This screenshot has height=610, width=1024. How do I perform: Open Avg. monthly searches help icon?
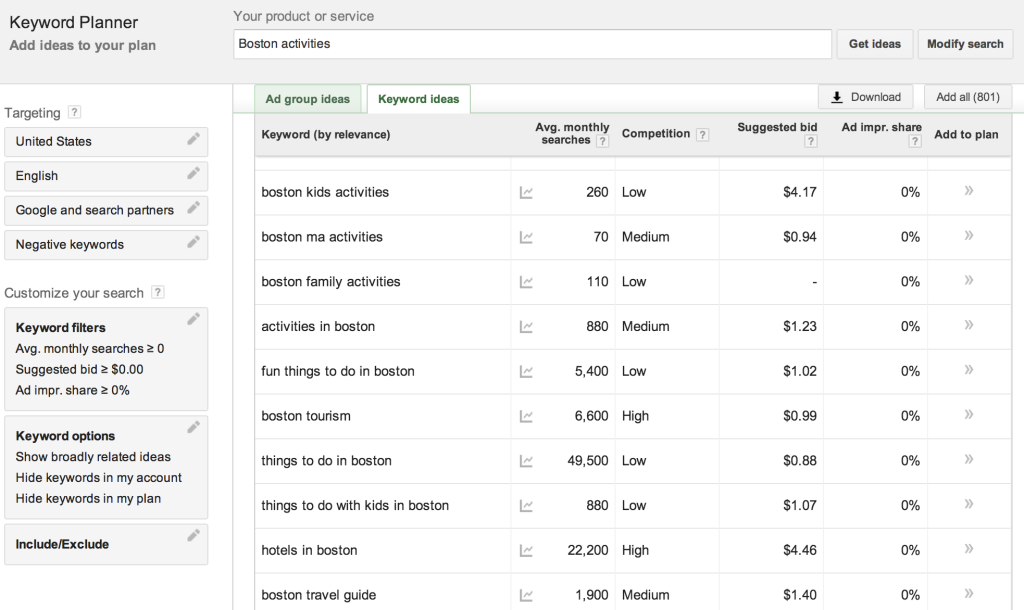(x=603, y=141)
